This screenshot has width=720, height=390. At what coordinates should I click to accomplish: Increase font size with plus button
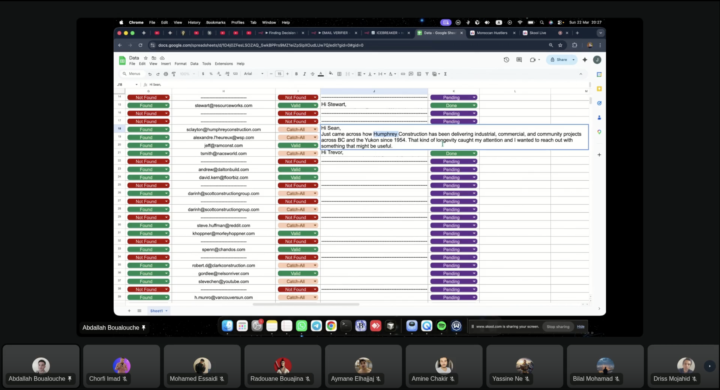287,74
